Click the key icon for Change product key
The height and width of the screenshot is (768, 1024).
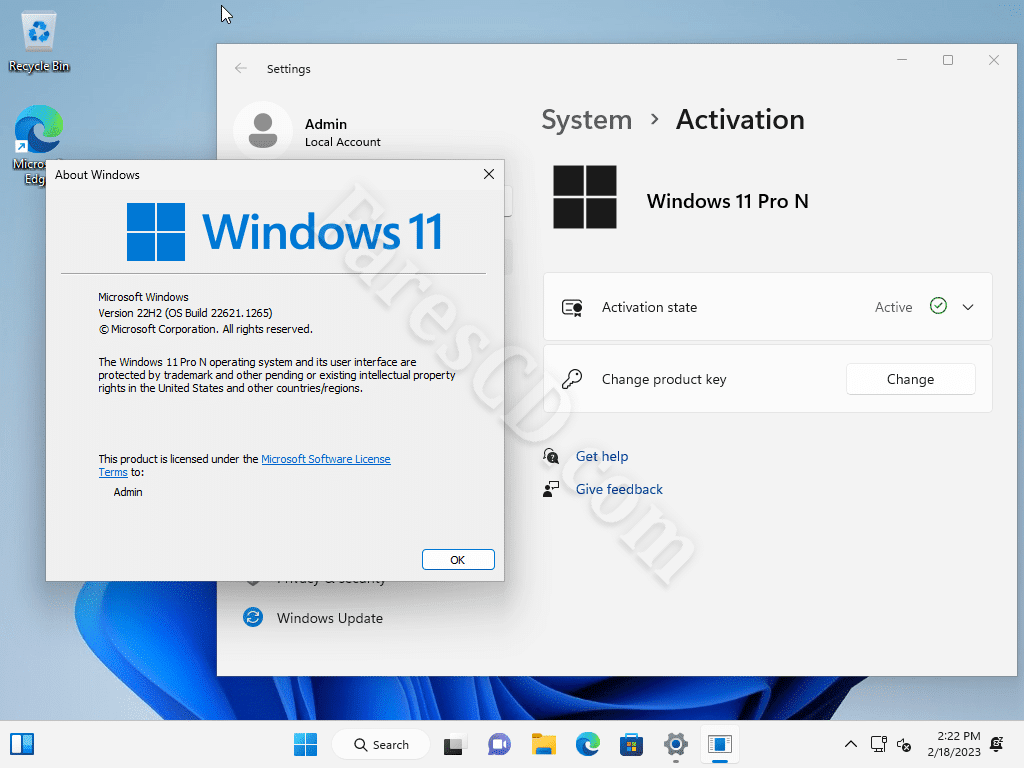(572, 379)
